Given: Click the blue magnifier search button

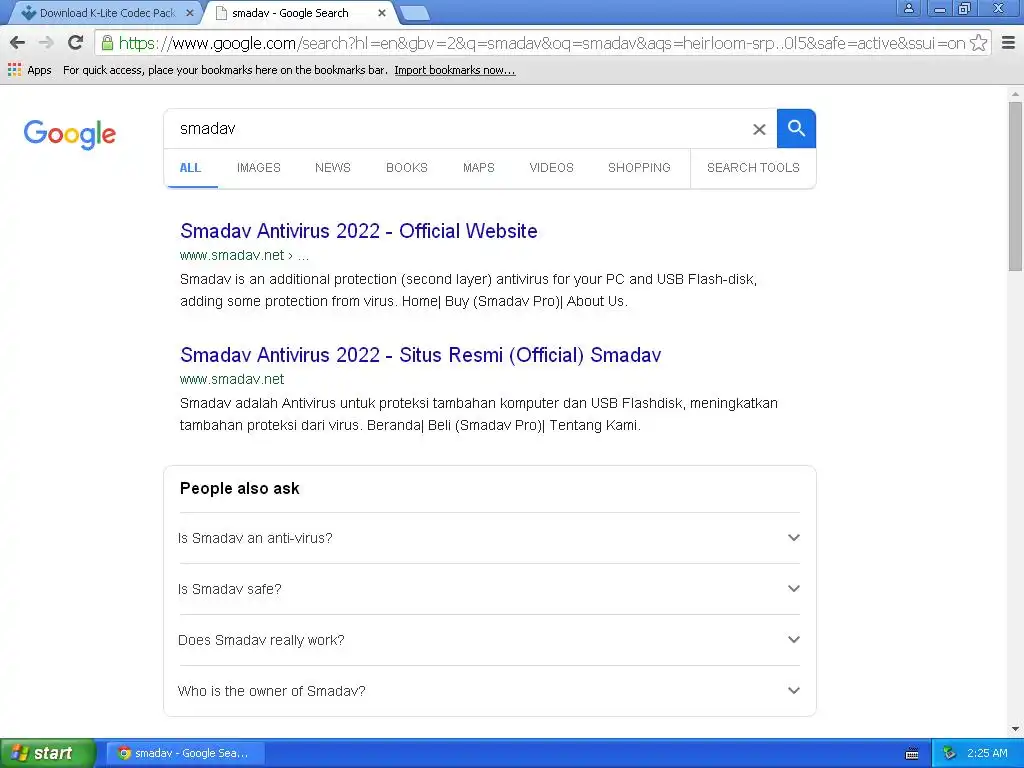Looking at the screenshot, I should click(x=796, y=129).
